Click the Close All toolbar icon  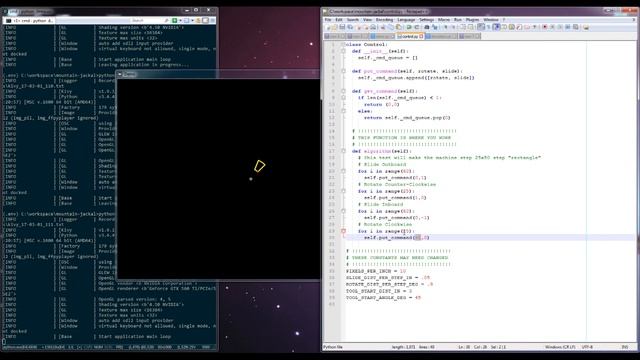[366, 27]
